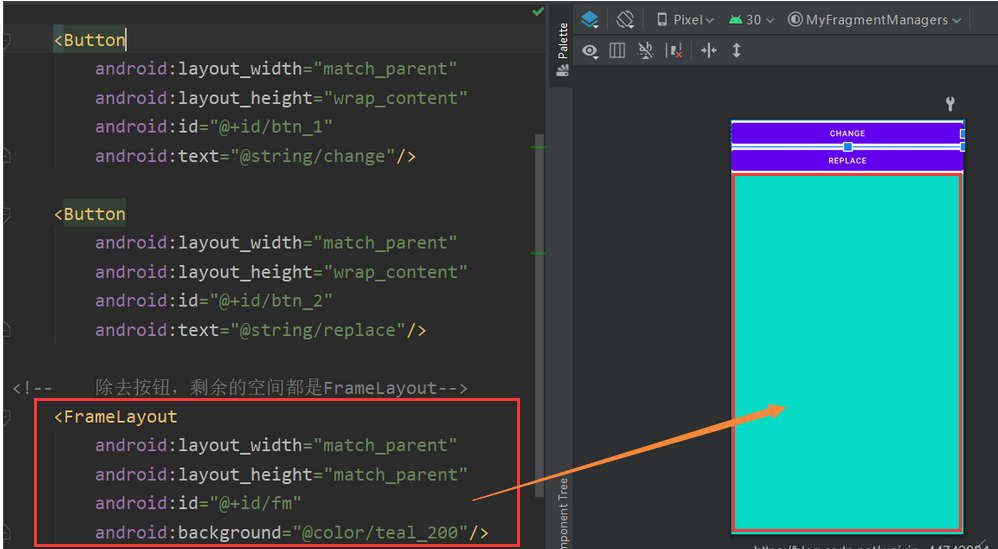
Task: Click android:text="@string/replace" line
Action: pyautogui.click(x=260, y=330)
